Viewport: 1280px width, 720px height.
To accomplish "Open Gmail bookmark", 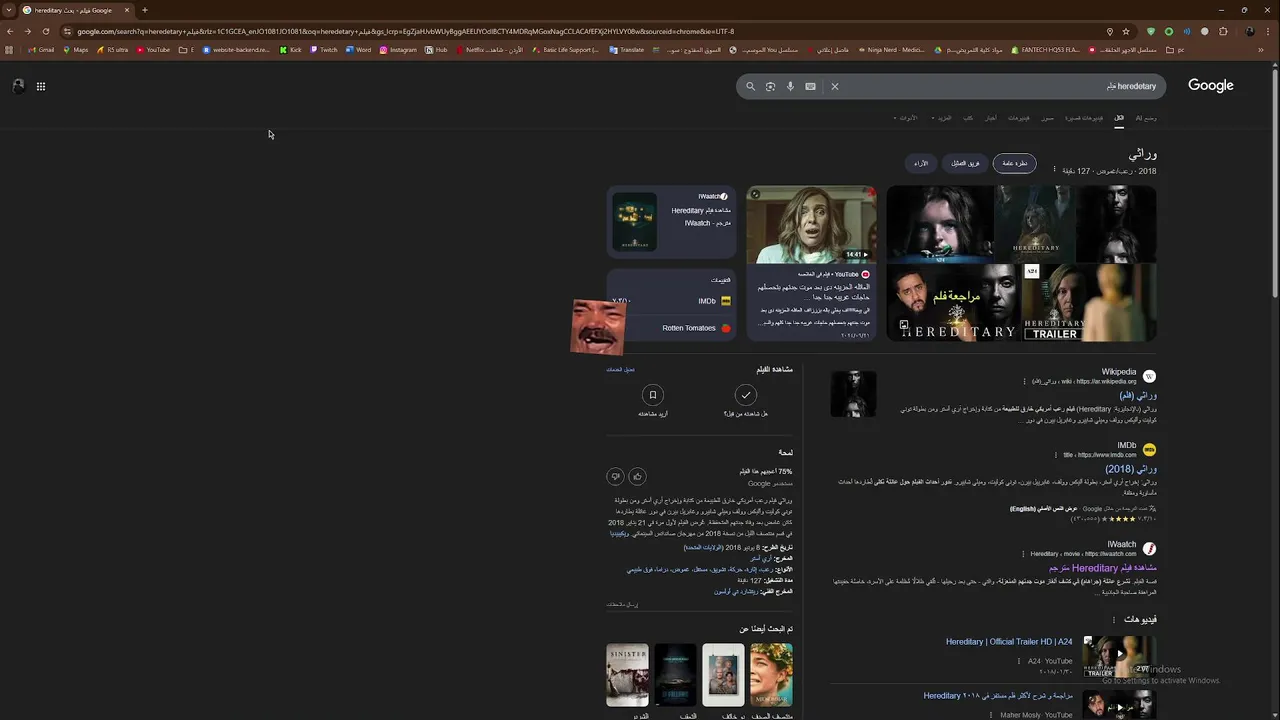I will (x=42, y=50).
